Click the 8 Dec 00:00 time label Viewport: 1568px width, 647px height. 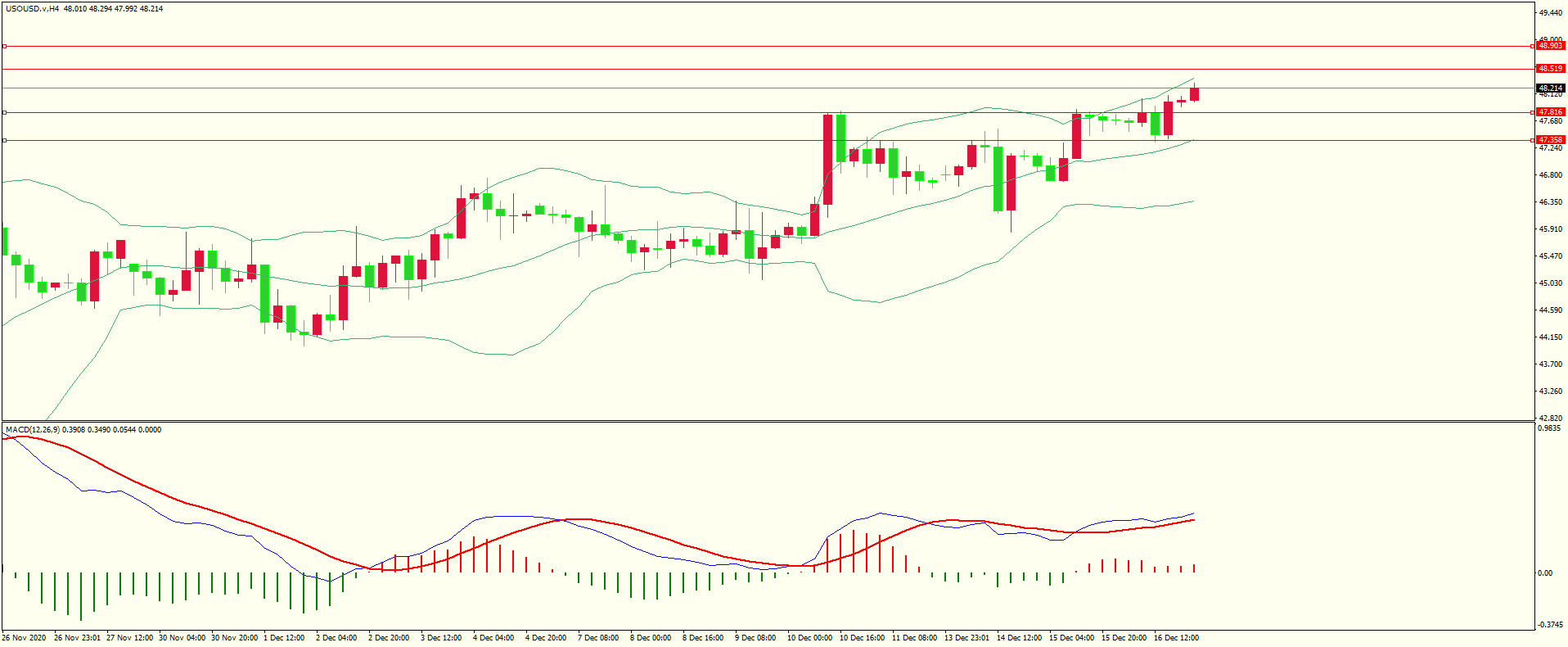[x=651, y=638]
